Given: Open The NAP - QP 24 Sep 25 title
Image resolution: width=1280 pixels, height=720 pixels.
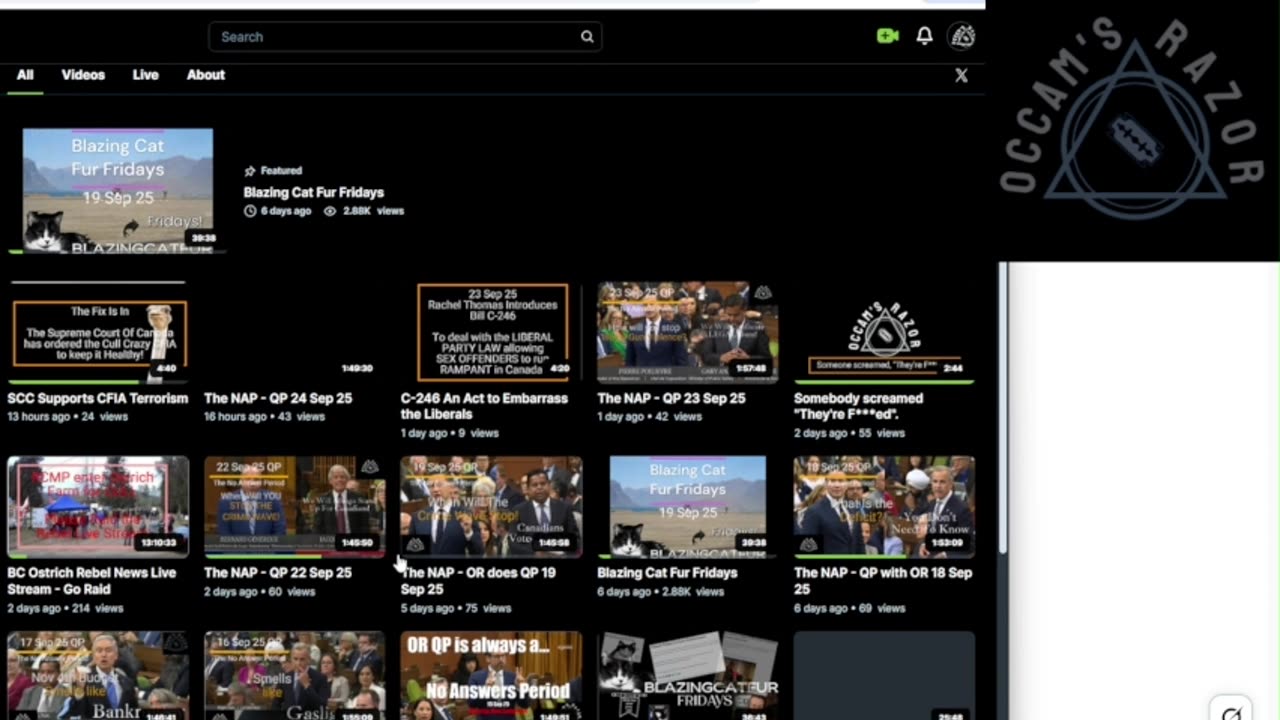Looking at the screenshot, I should click(x=278, y=398).
